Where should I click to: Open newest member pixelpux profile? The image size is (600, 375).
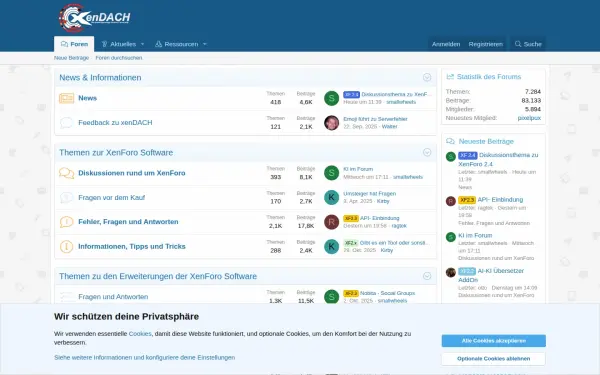coord(529,118)
